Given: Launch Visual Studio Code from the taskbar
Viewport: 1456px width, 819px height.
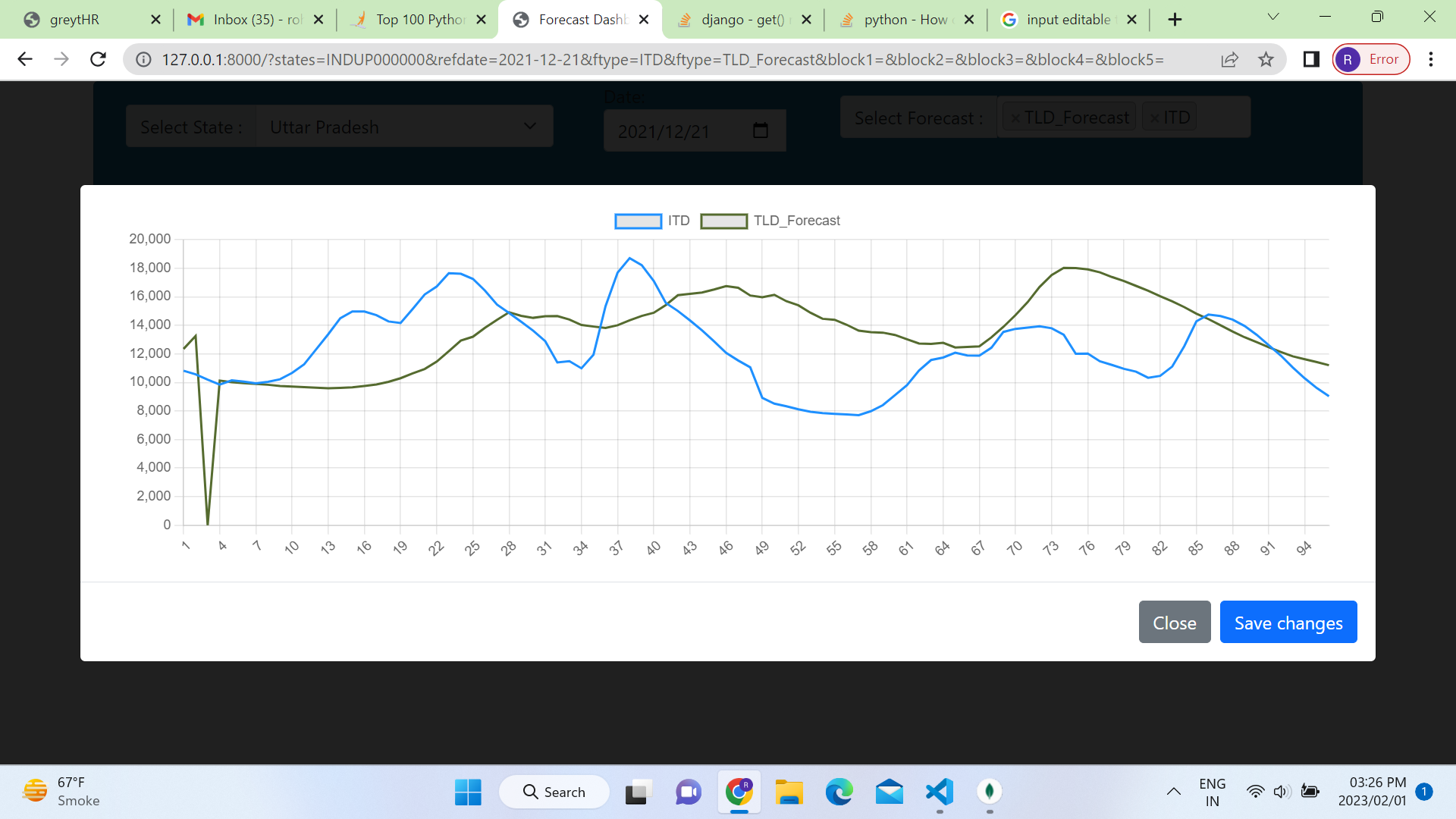Looking at the screenshot, I should [939, 792].
